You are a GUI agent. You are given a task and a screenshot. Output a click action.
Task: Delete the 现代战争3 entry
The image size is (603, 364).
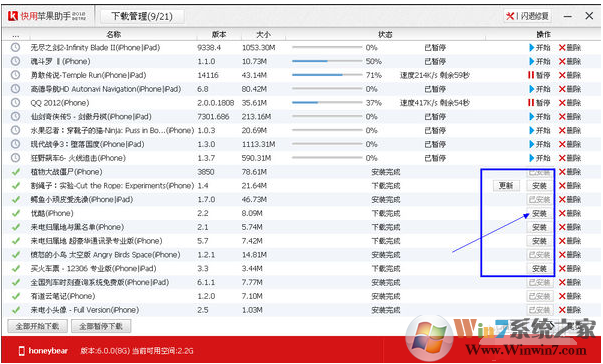(x=570, y=144)
